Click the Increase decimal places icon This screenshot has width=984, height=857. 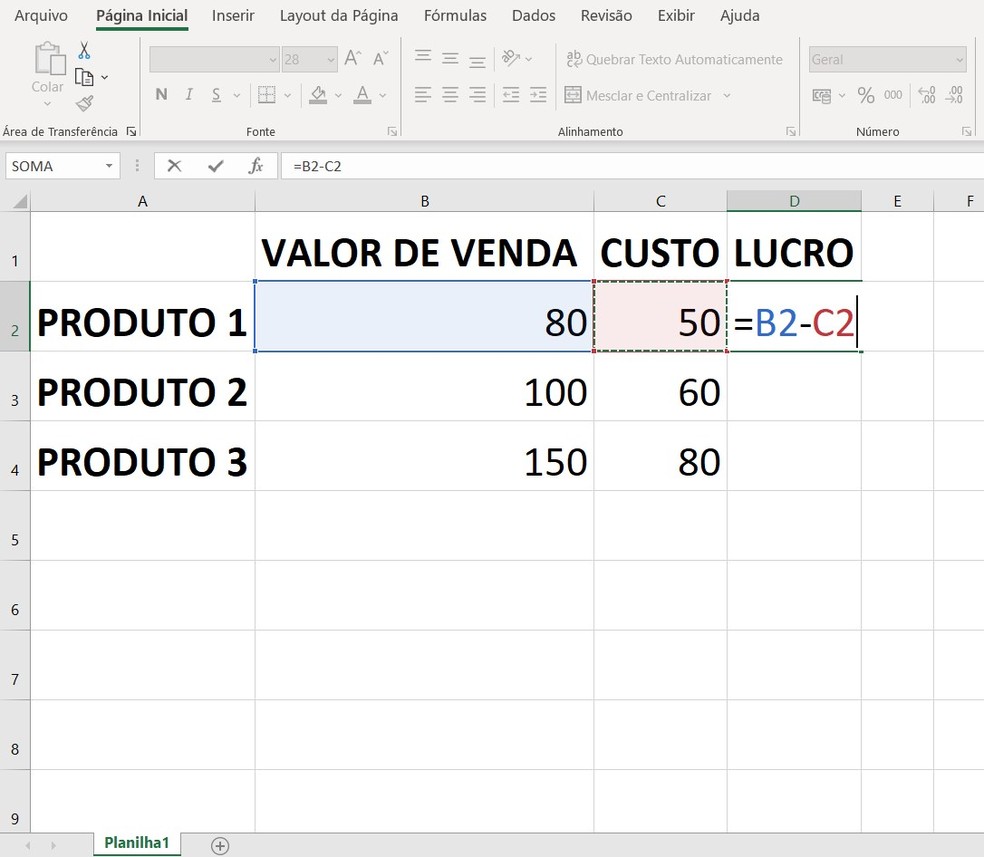928,96
